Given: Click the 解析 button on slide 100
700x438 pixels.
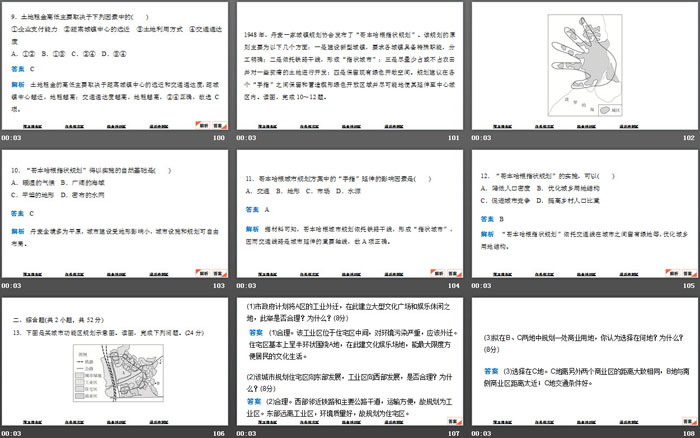Looking at the screenshot, I should 203,125.
